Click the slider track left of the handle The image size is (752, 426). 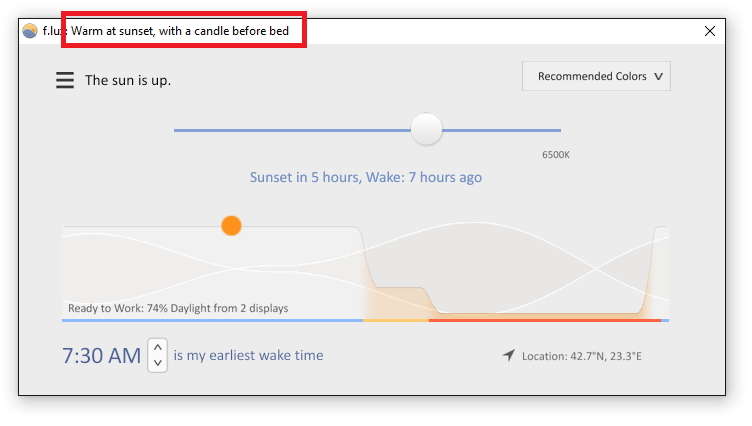pos(292,130)
